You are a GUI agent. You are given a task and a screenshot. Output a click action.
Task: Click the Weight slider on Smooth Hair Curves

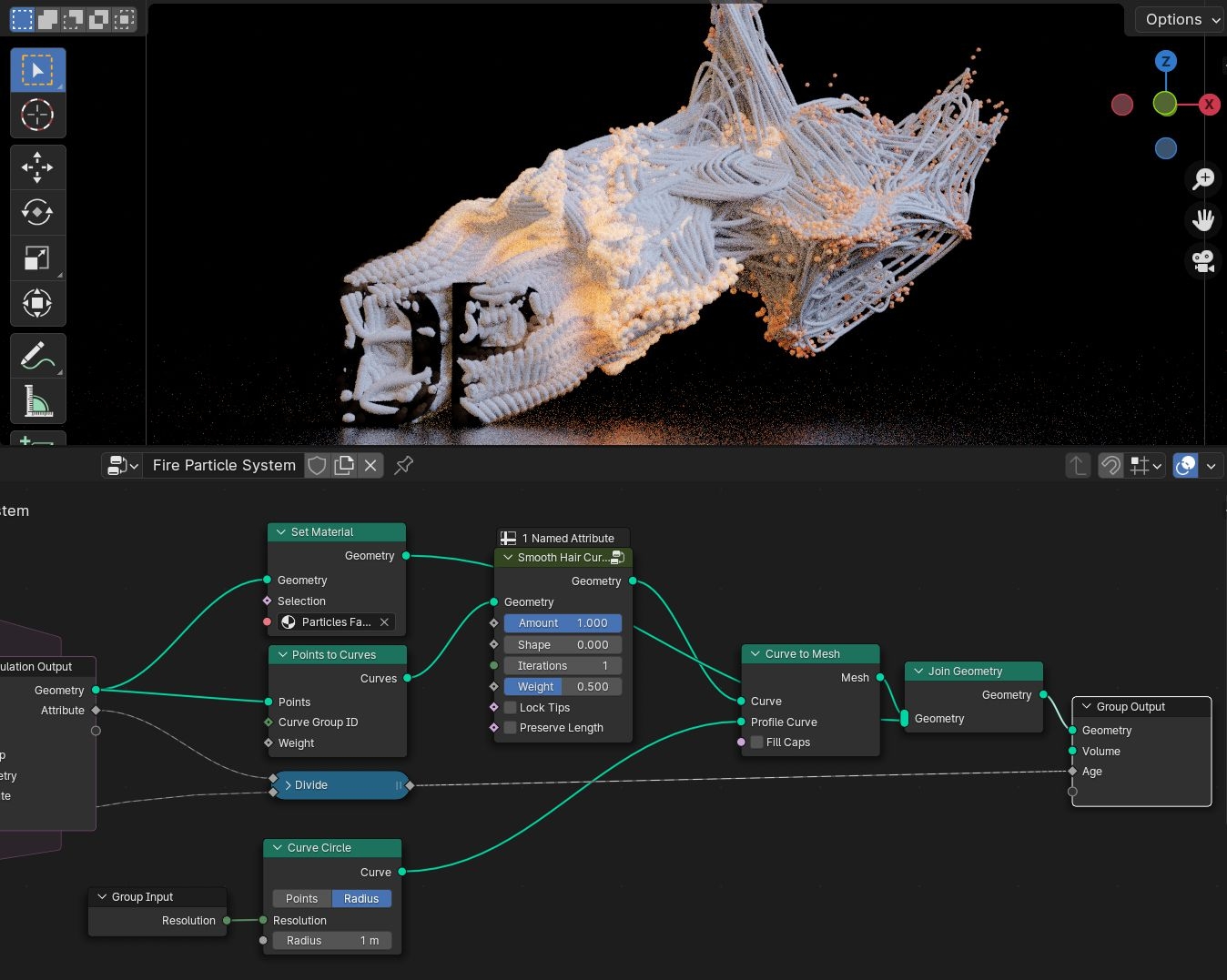pos(563,686)
